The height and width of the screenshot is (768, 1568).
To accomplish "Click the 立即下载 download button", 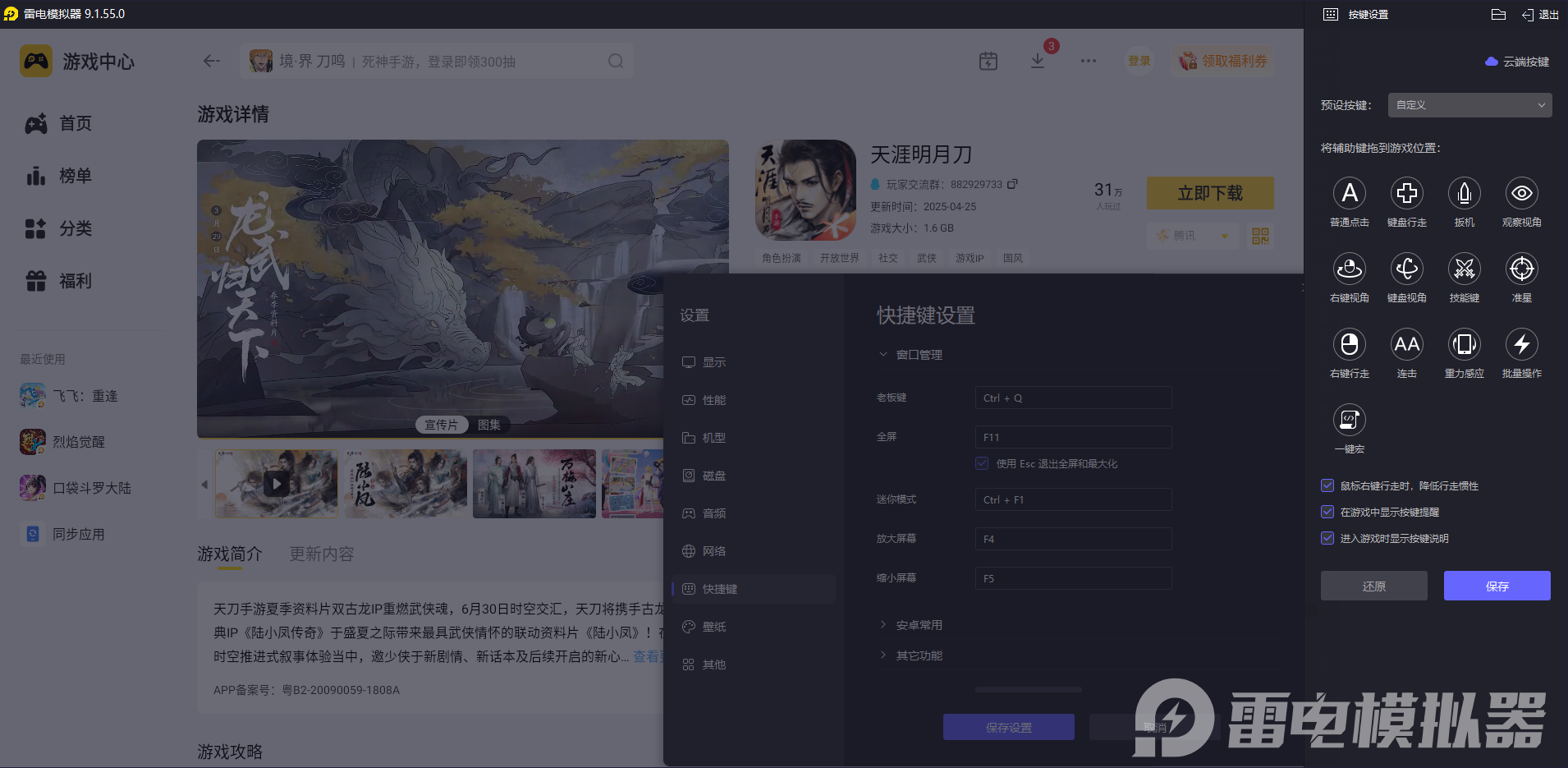I will (1209, 193).
